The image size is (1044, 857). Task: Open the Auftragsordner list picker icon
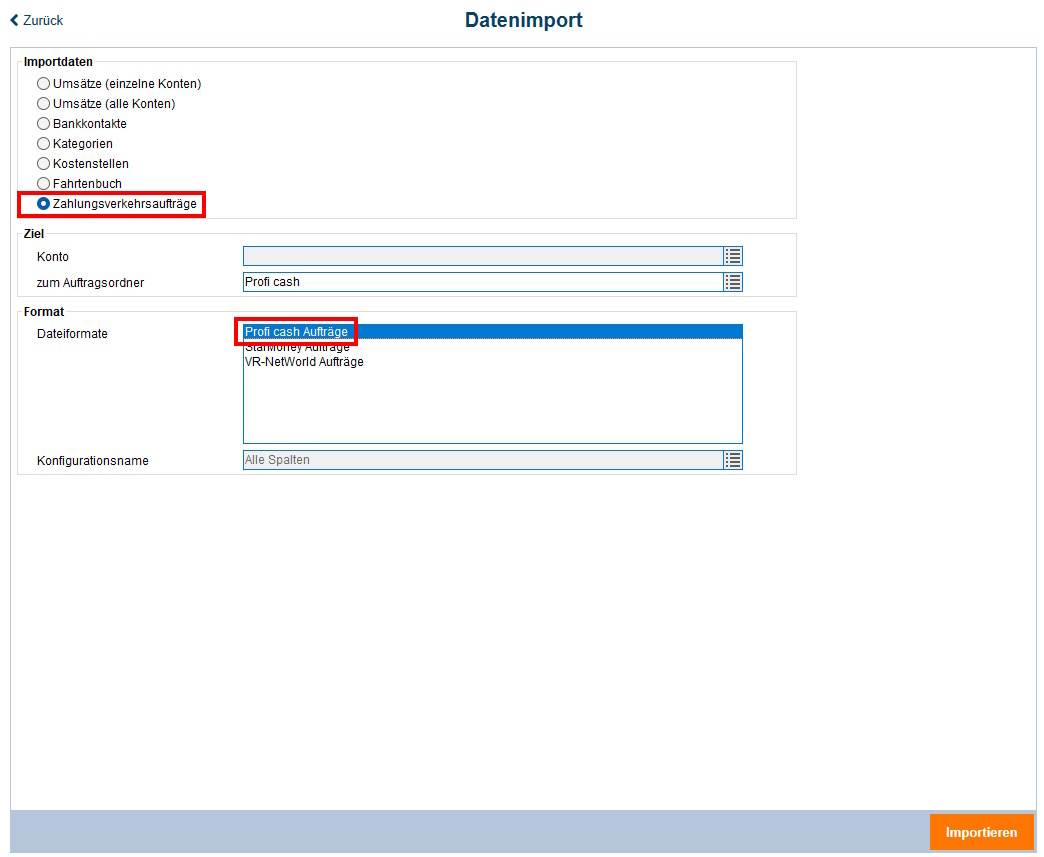(733, 282)
